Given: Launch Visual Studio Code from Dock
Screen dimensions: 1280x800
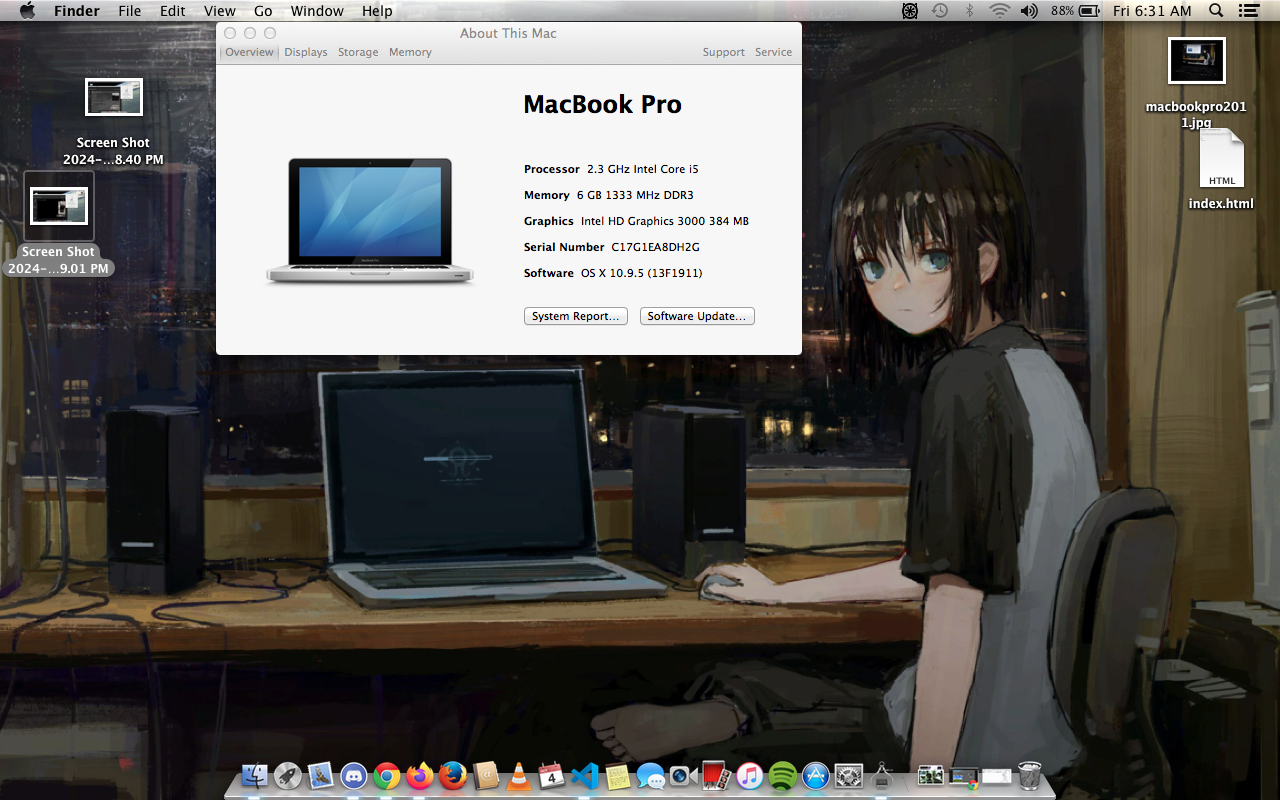Looking at the screenshot, I should [x=585, y=775].
